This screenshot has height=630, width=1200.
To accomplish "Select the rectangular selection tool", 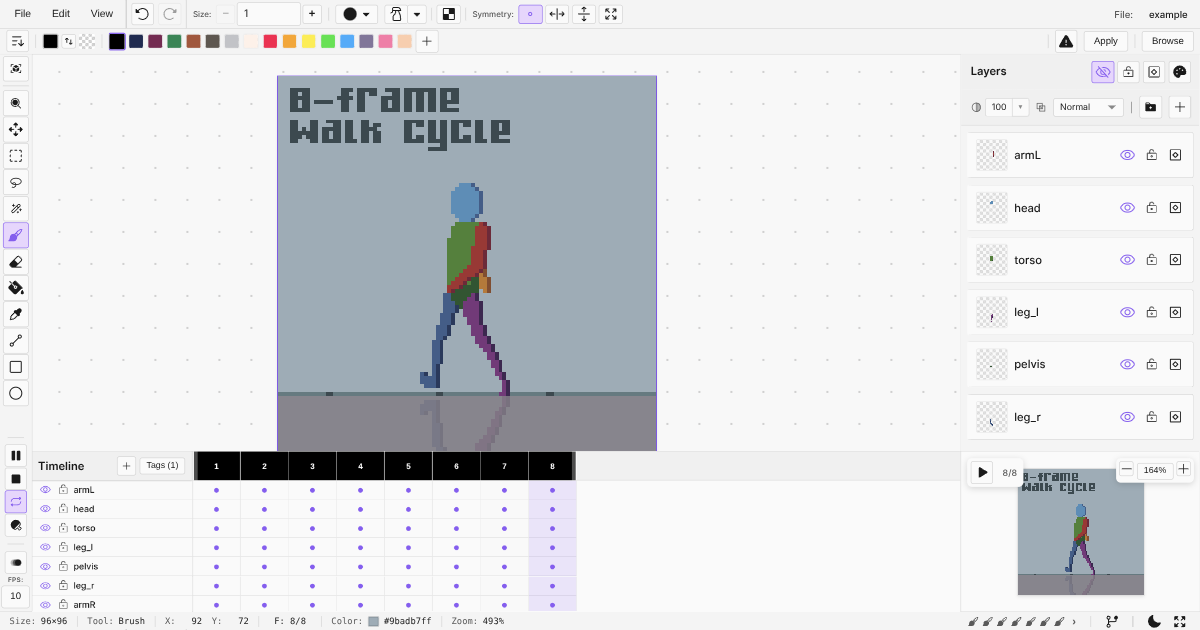I will pyautogui.click(x=16, y=155).
